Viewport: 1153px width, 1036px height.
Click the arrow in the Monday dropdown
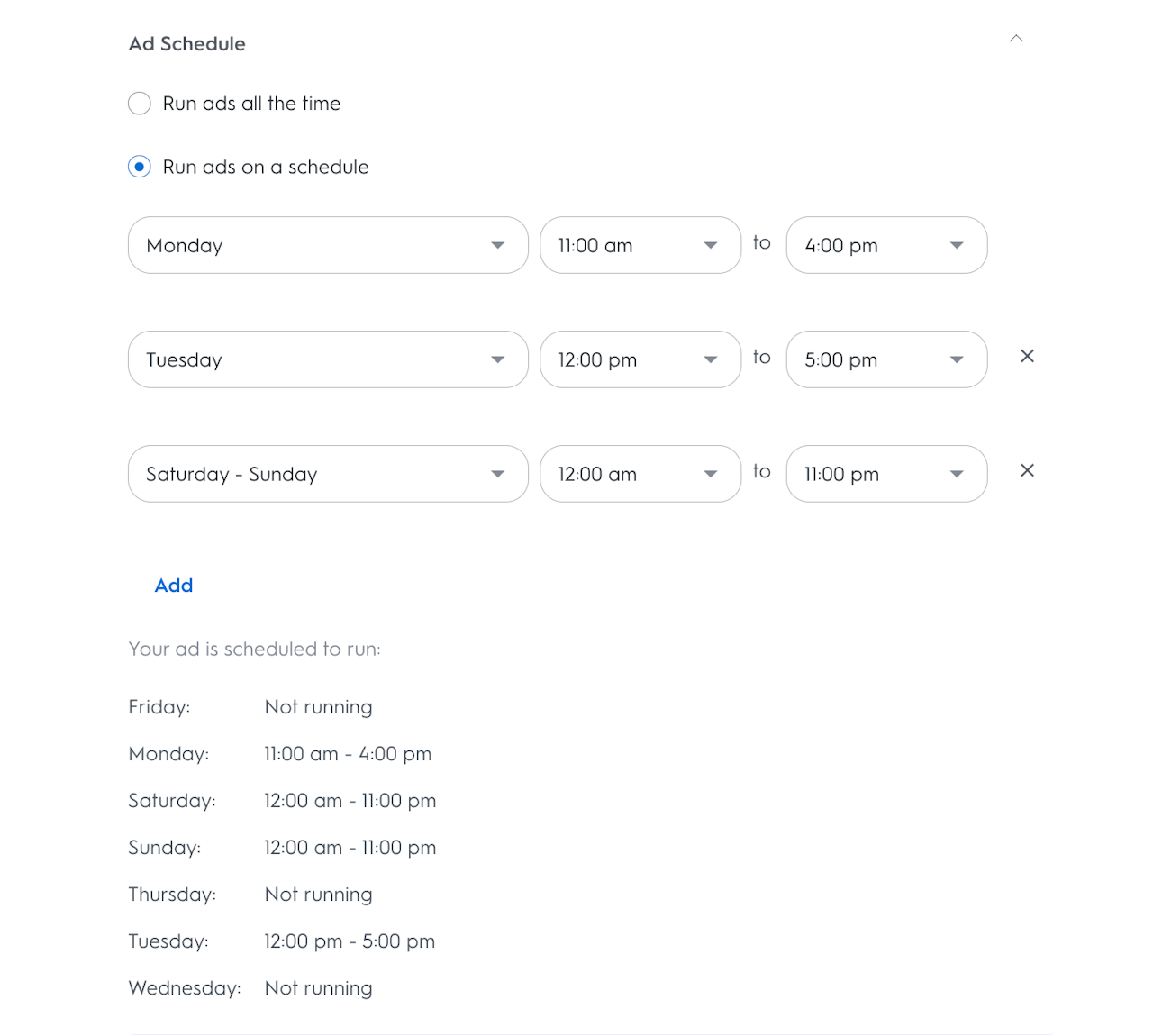coord(497,245)
